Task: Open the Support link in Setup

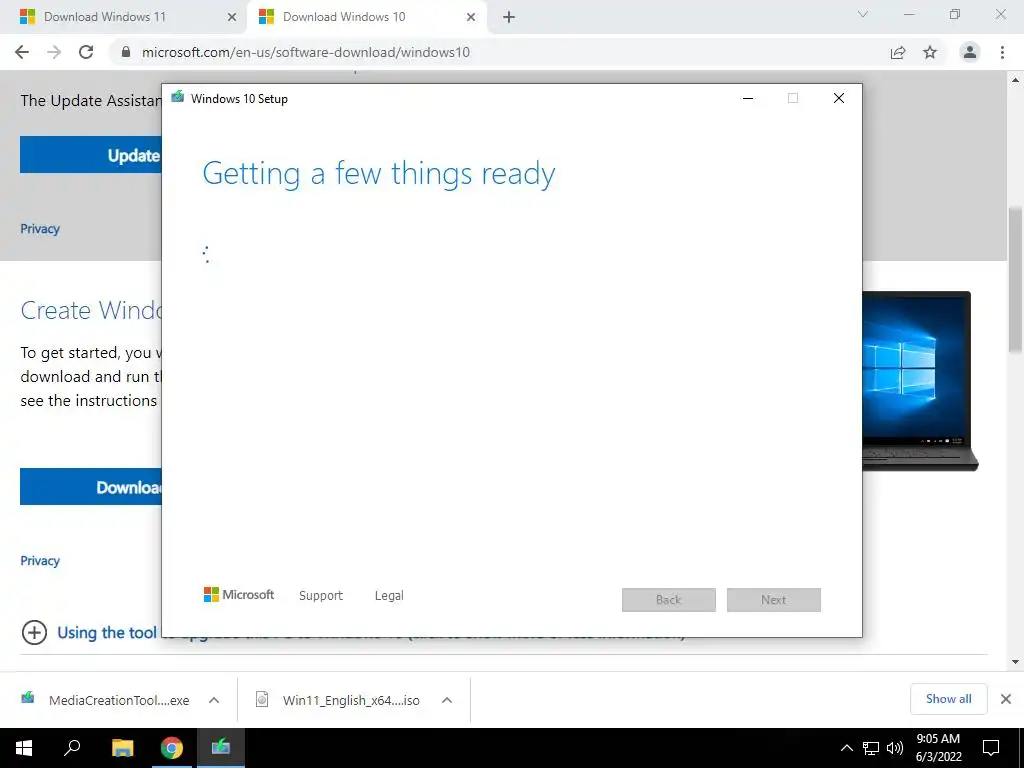Action: [x=321, y=596]
